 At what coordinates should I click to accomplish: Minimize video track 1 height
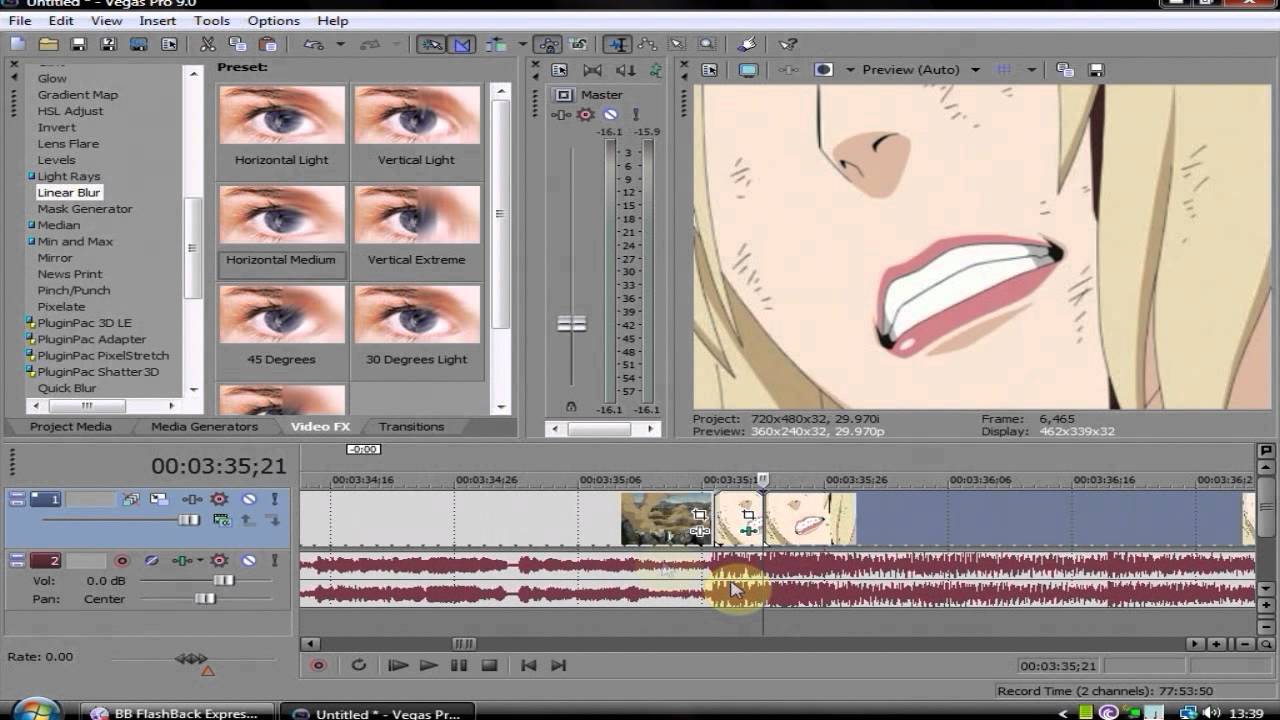point(16,494)
